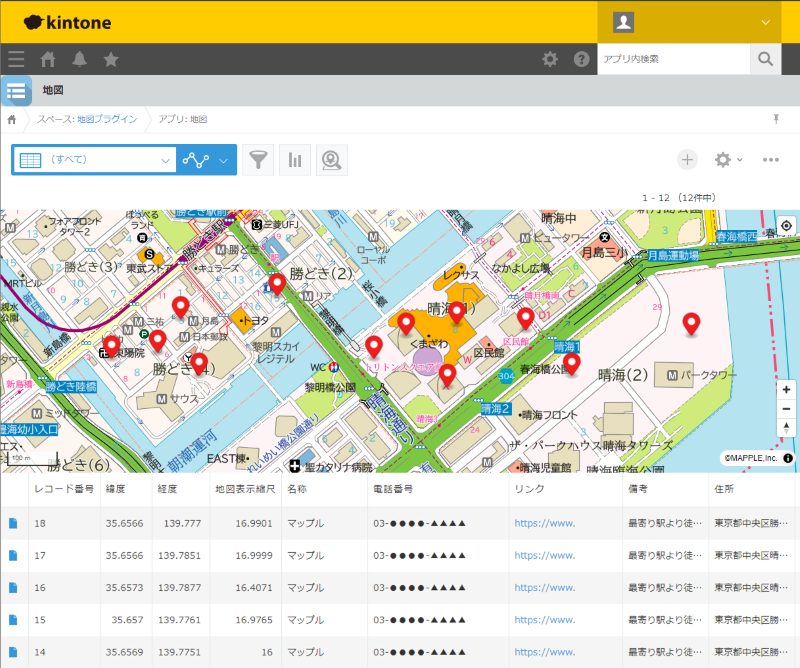Open the notifications bell icon
Viewport: 800px width, 668px height.
(x=79, y=60)
